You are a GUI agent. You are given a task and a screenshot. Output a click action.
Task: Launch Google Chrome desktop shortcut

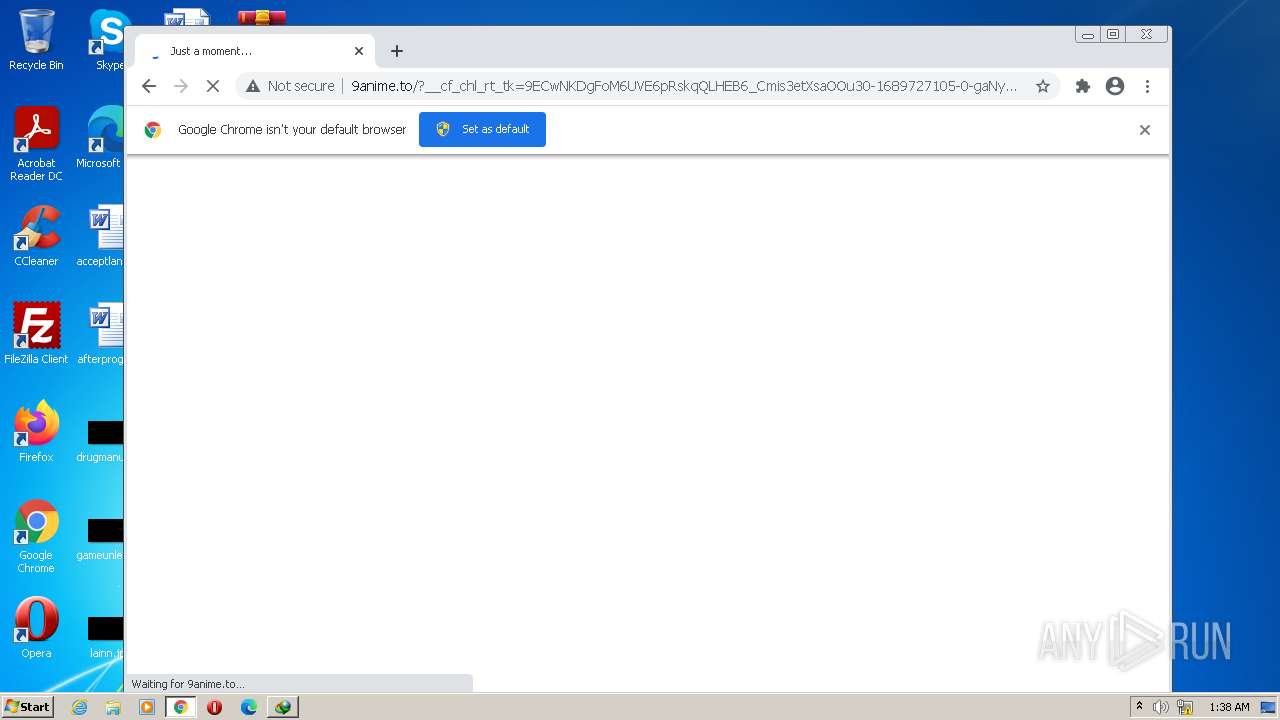(36, 536)
